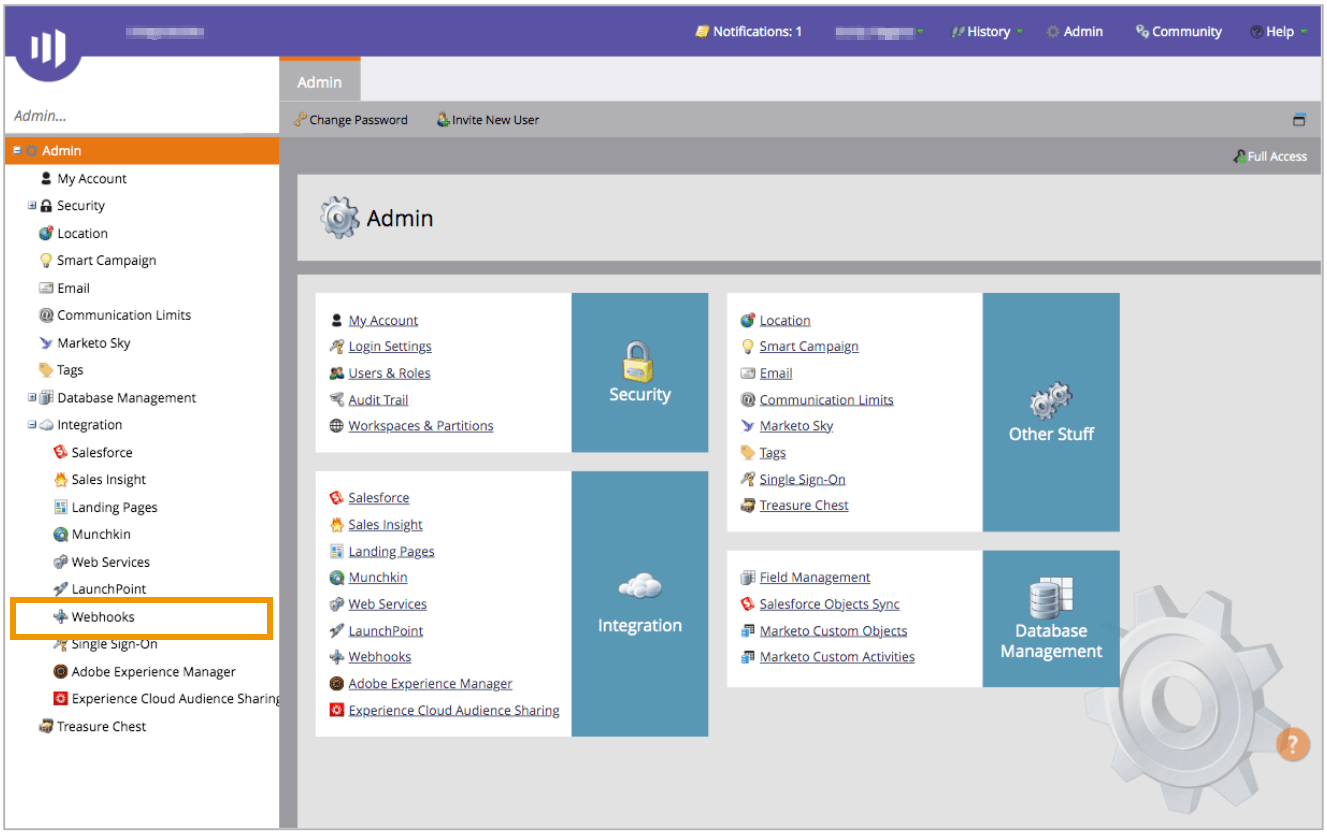Open the Treasure Chest link in Other Stuff
Screen dimensions: 1327x834
pyautogui.click(x=804, y=506)
